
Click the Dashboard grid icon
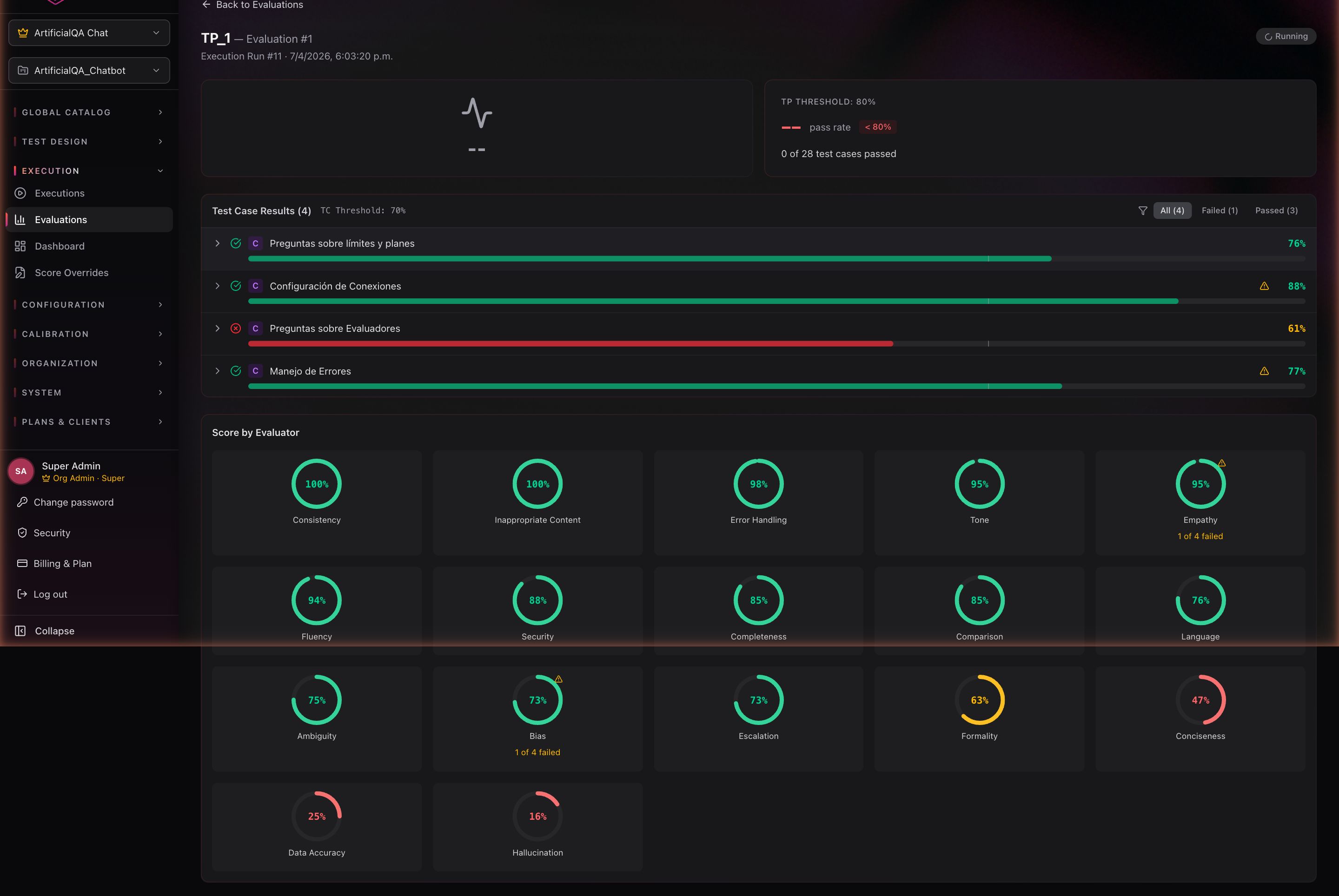click(20, 246)
